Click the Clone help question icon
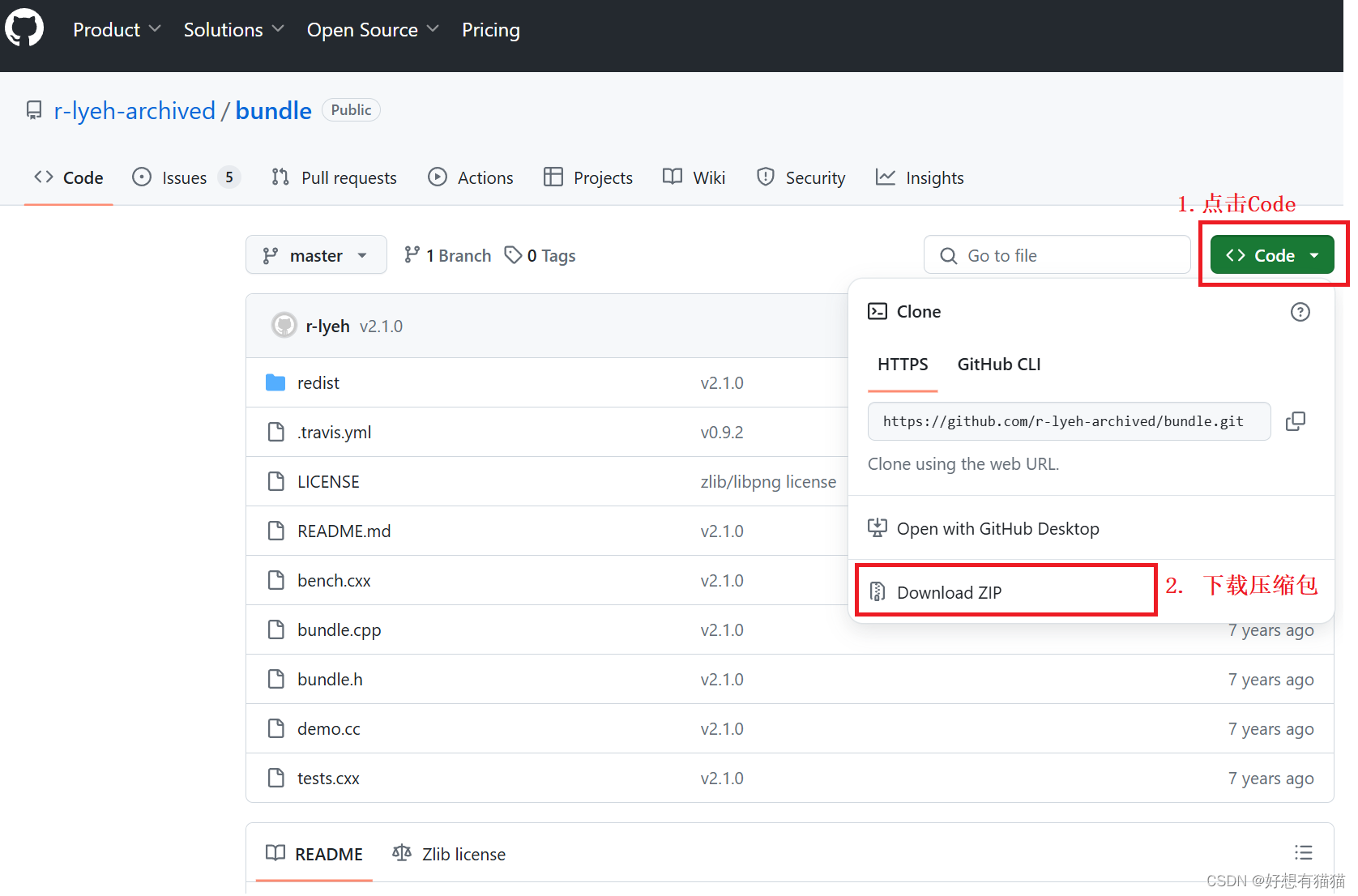1358x896 pixels. 1300,312
